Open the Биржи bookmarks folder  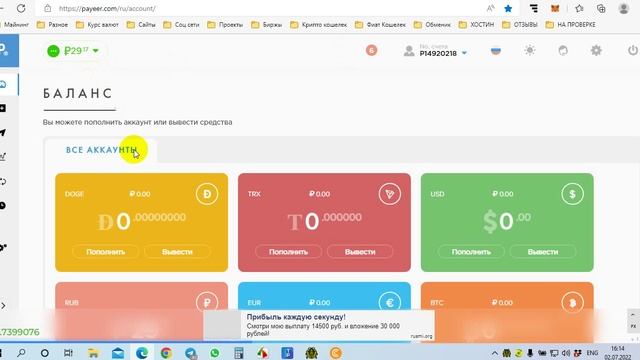tap(267, 24)
